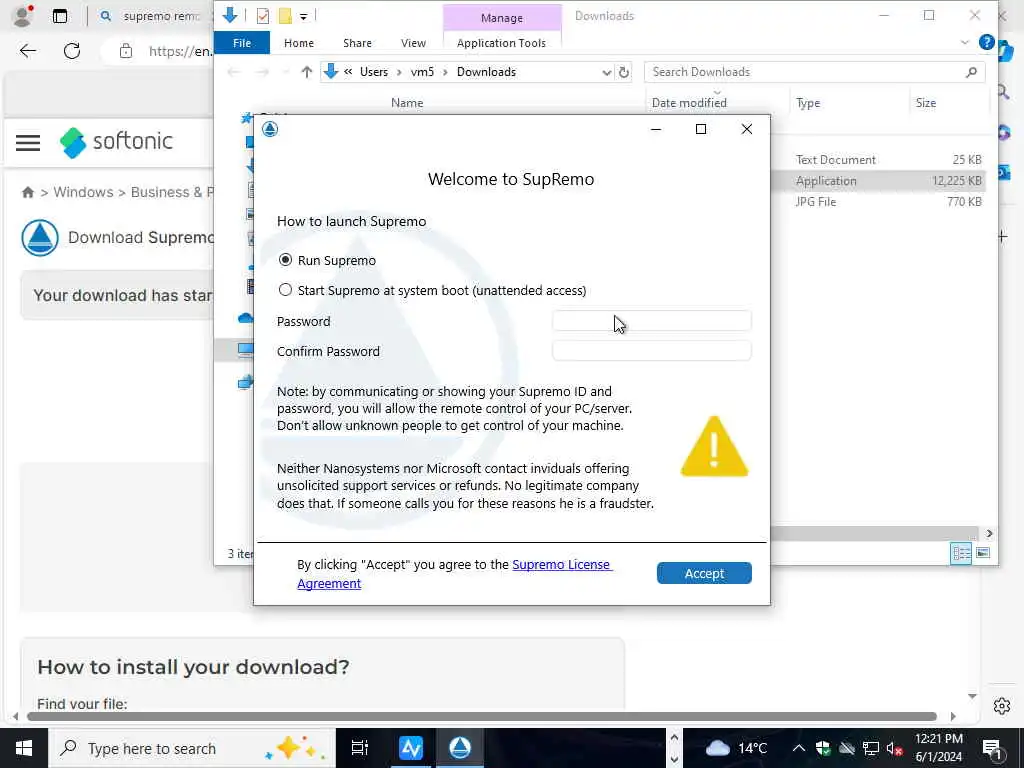Click the Business breadcrumb link on Softonic
This screenshot has width=1024, height=768.
coord(172,192)
